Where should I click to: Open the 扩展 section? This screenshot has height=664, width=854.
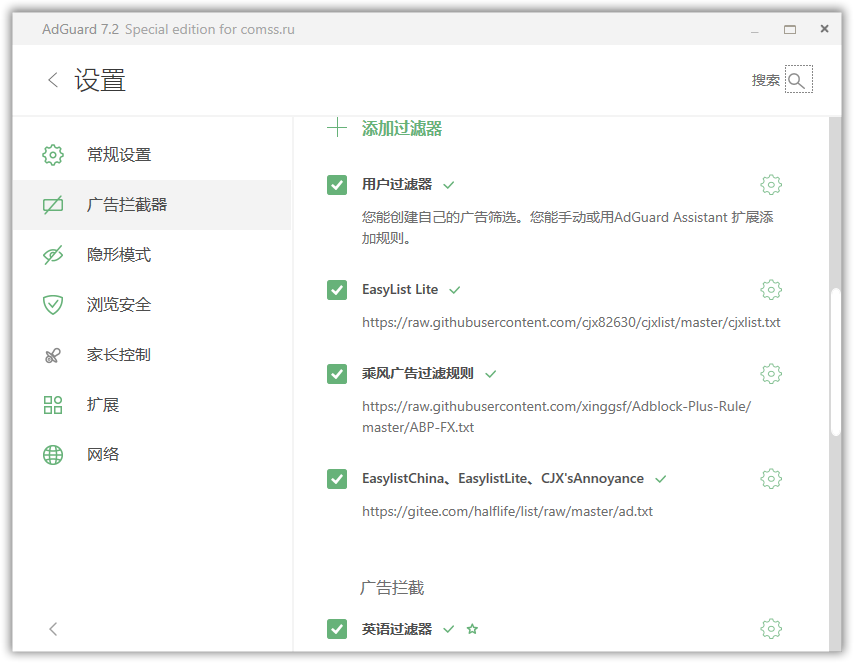coord(152,405)
